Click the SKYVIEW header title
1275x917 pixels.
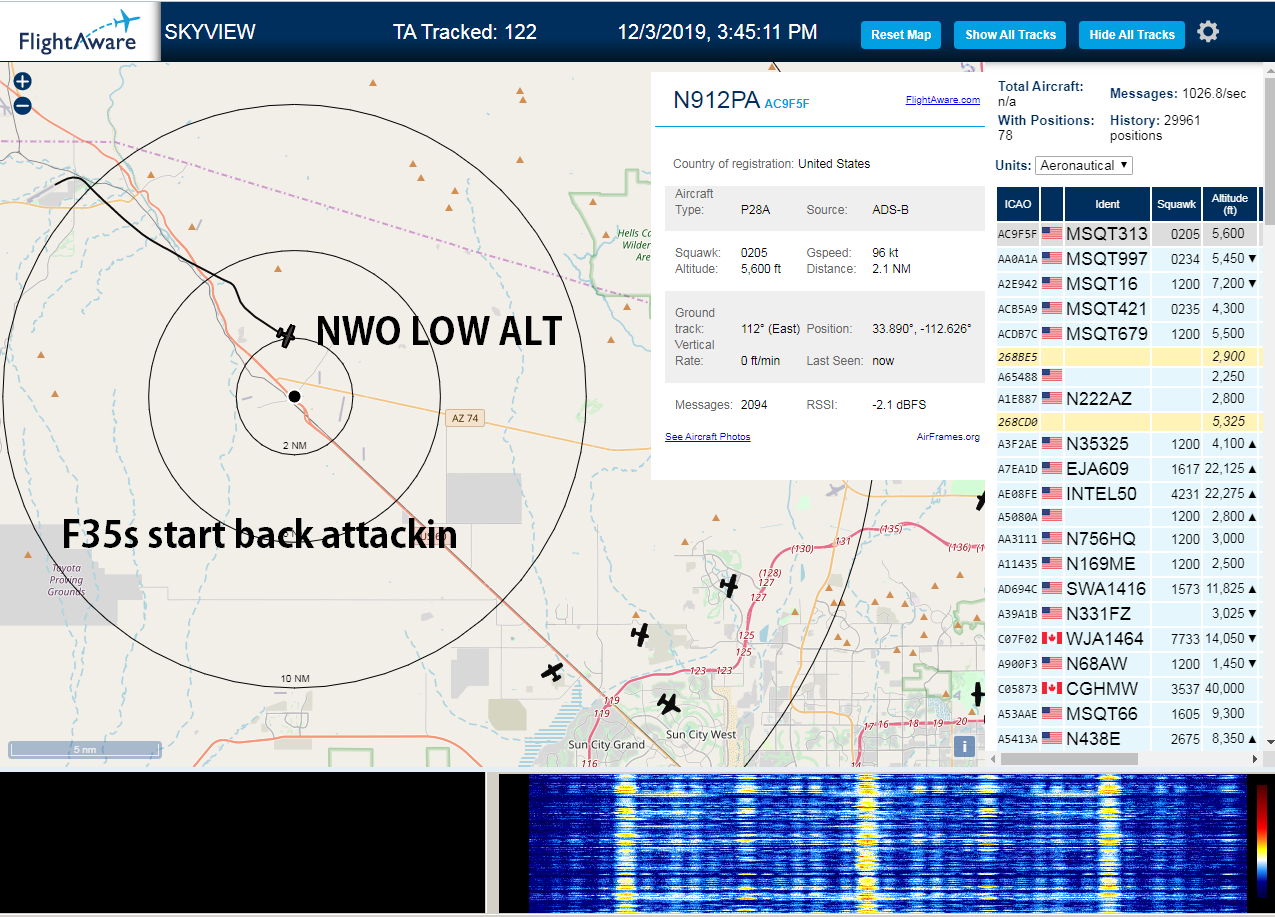[x=210, y=32]
